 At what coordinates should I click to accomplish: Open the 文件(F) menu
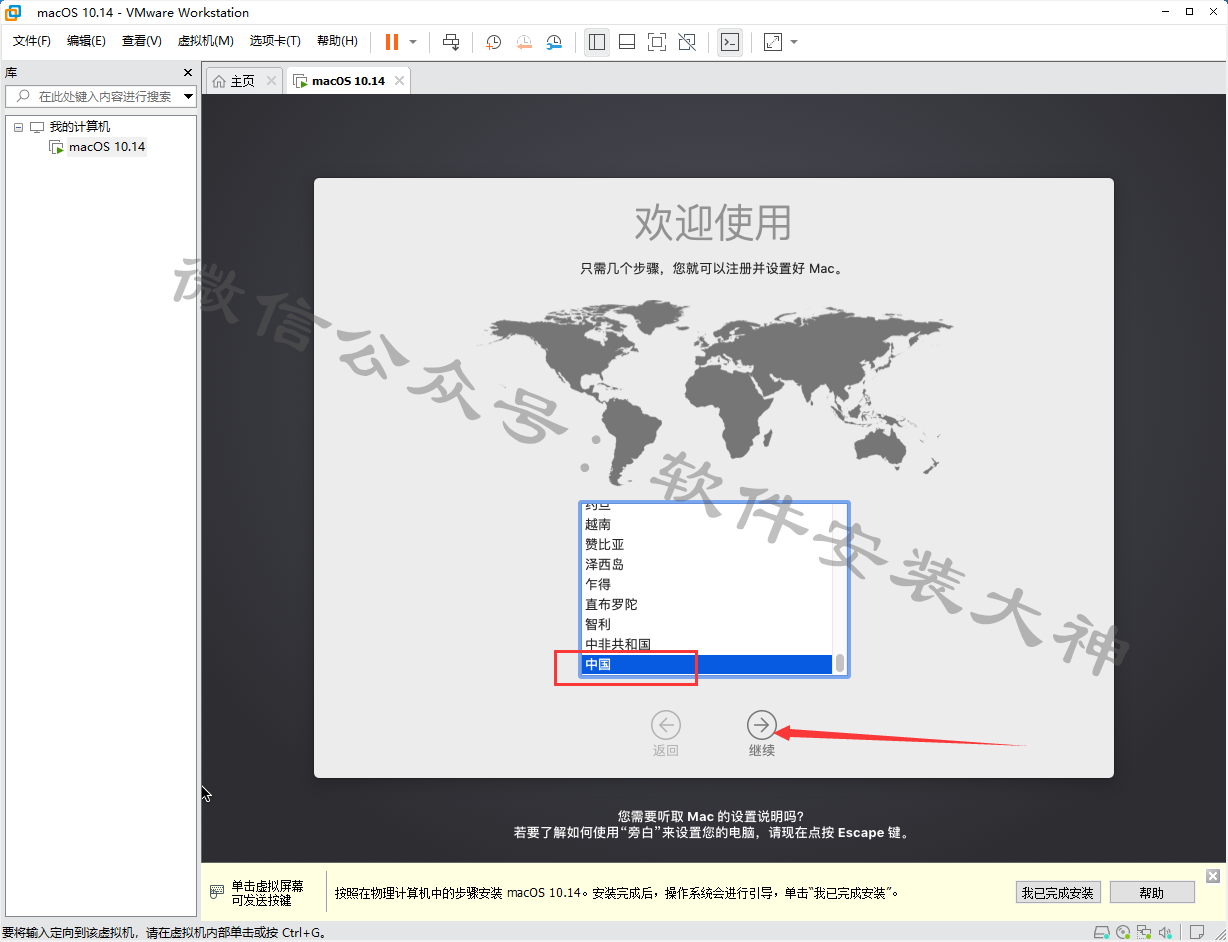32,41
